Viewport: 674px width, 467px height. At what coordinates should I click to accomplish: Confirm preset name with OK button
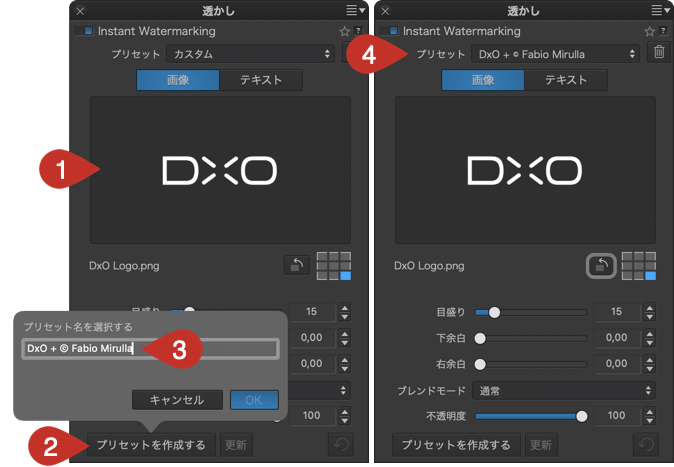click(x=254, y=400)
